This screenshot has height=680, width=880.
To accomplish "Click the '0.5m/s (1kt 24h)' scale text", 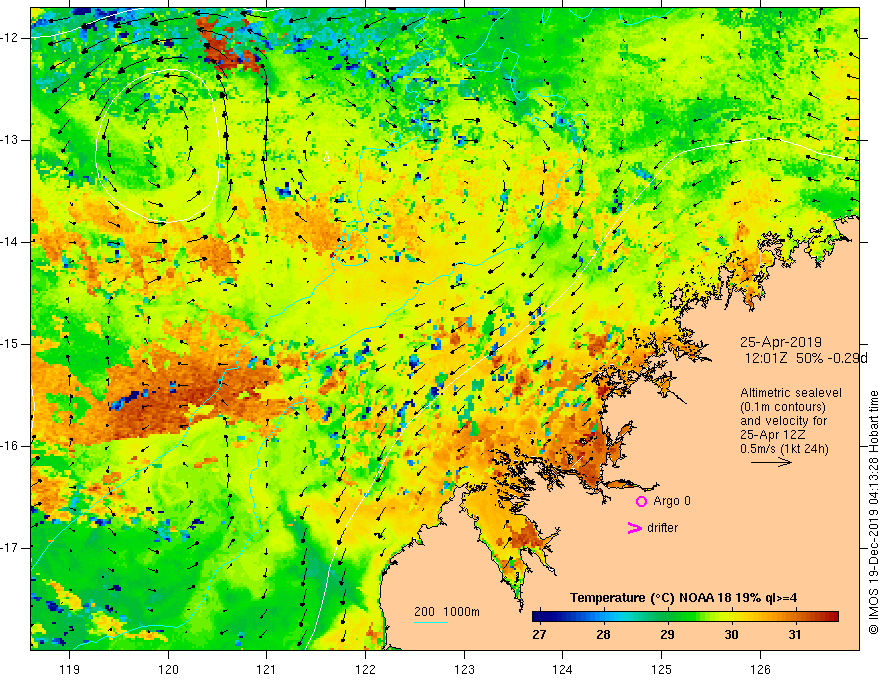I will tap(784, 449).
